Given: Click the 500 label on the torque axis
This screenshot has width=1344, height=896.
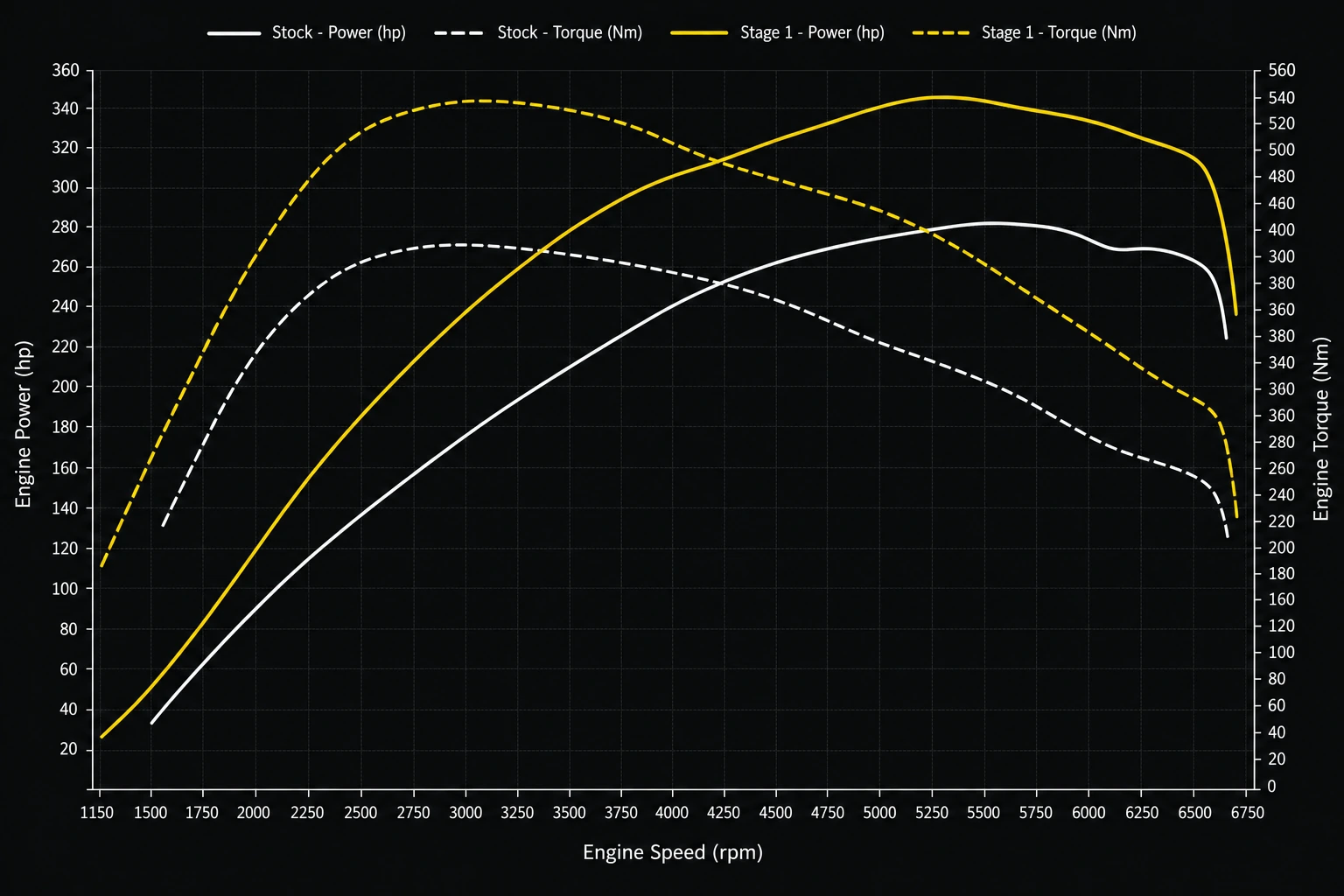Looking at the screenshot, I should click(1282, 150).
